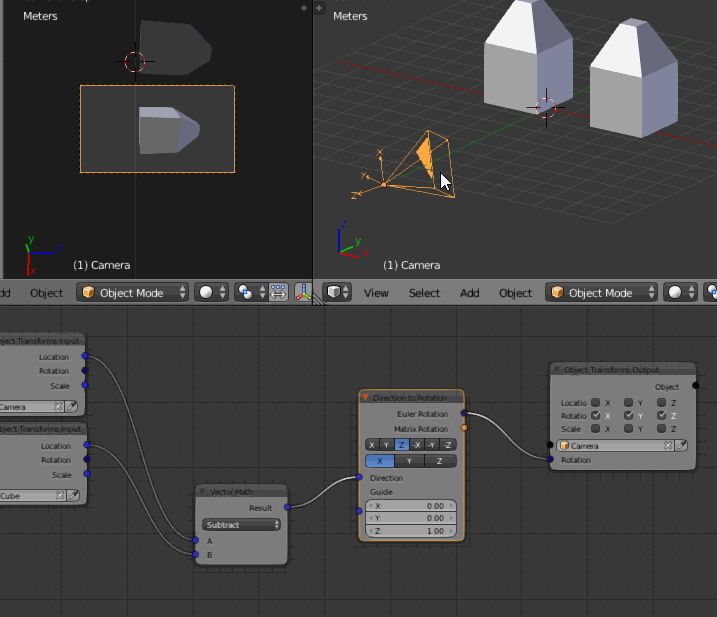Set track axis to -X in six-button row

tap(417, 445)
